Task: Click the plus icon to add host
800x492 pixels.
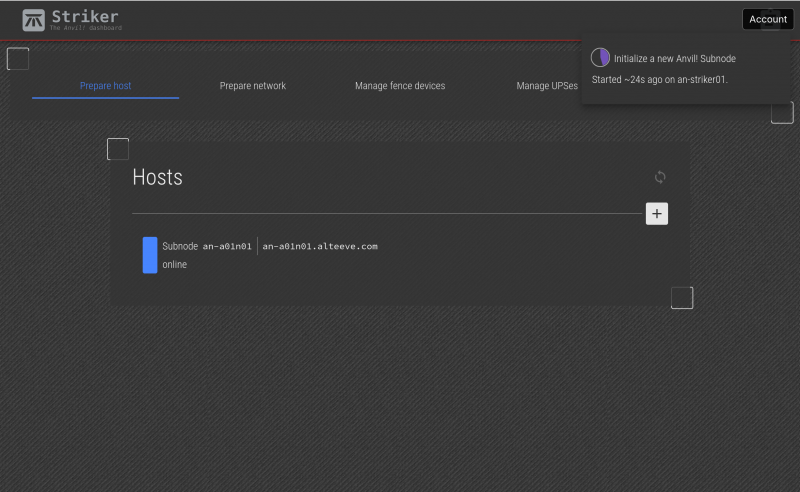Action: point(657,213)
